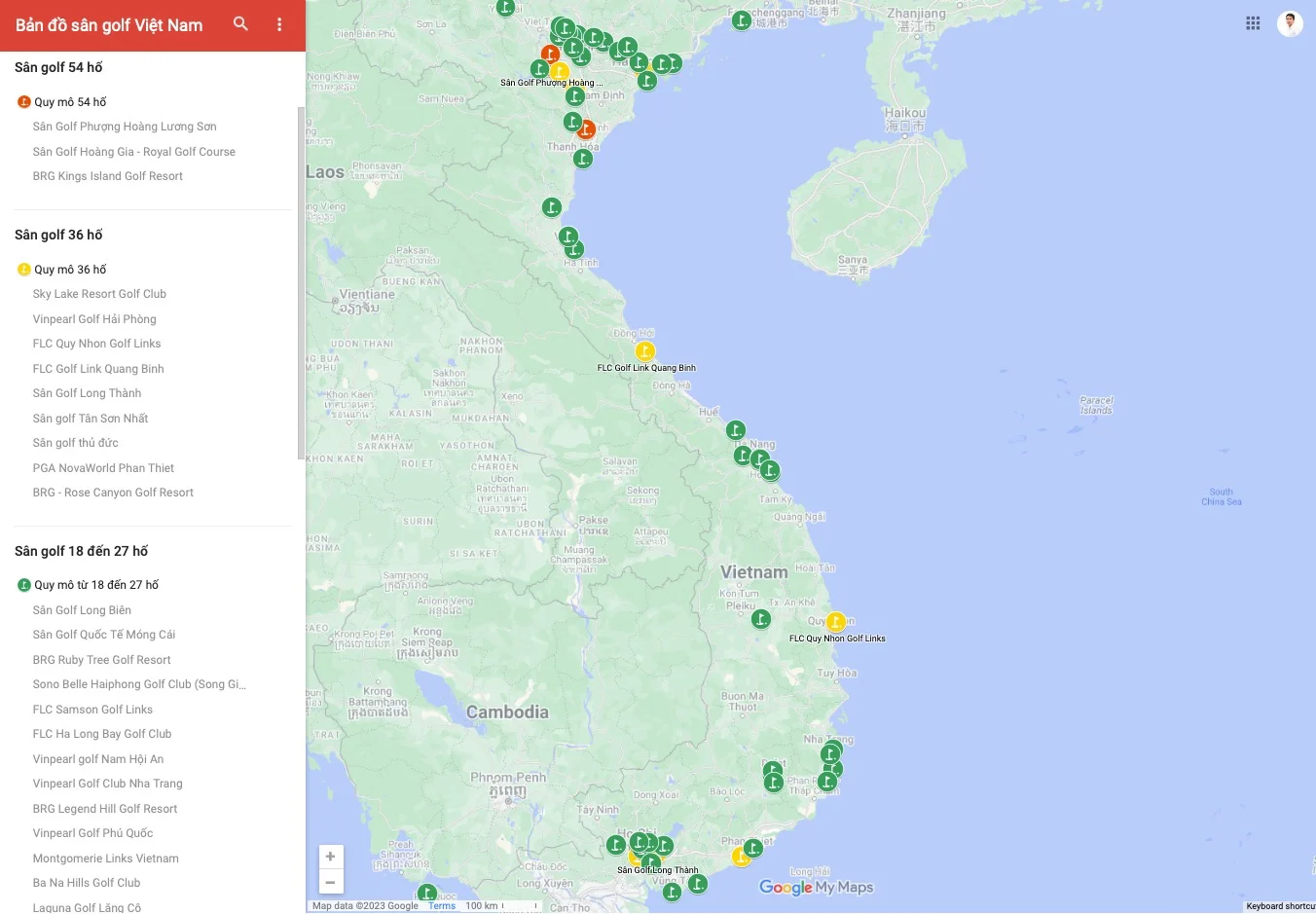Screen dimensions: 1316x914
Task: Click the green Quy mô 18 đến 27 hố icon
Action: [x=24, y=585]
